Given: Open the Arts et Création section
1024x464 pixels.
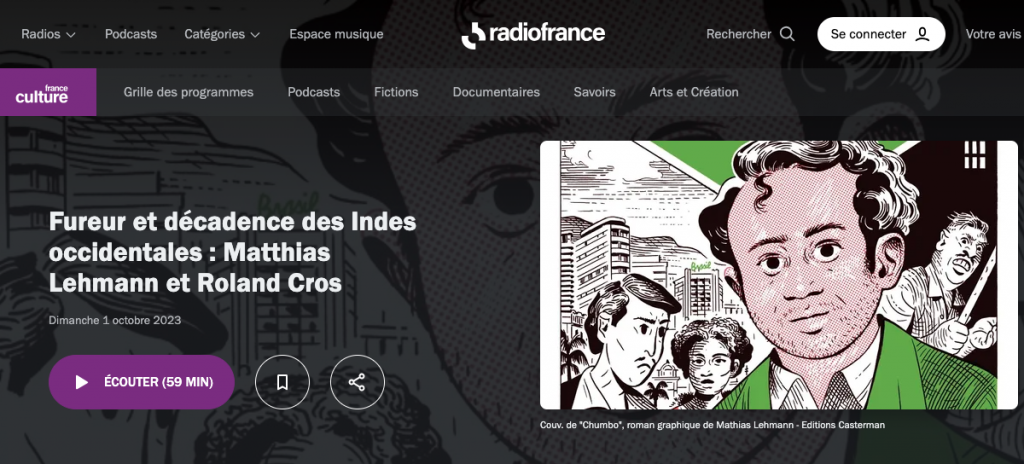Looking at the screenshot, I should [694, 92].
